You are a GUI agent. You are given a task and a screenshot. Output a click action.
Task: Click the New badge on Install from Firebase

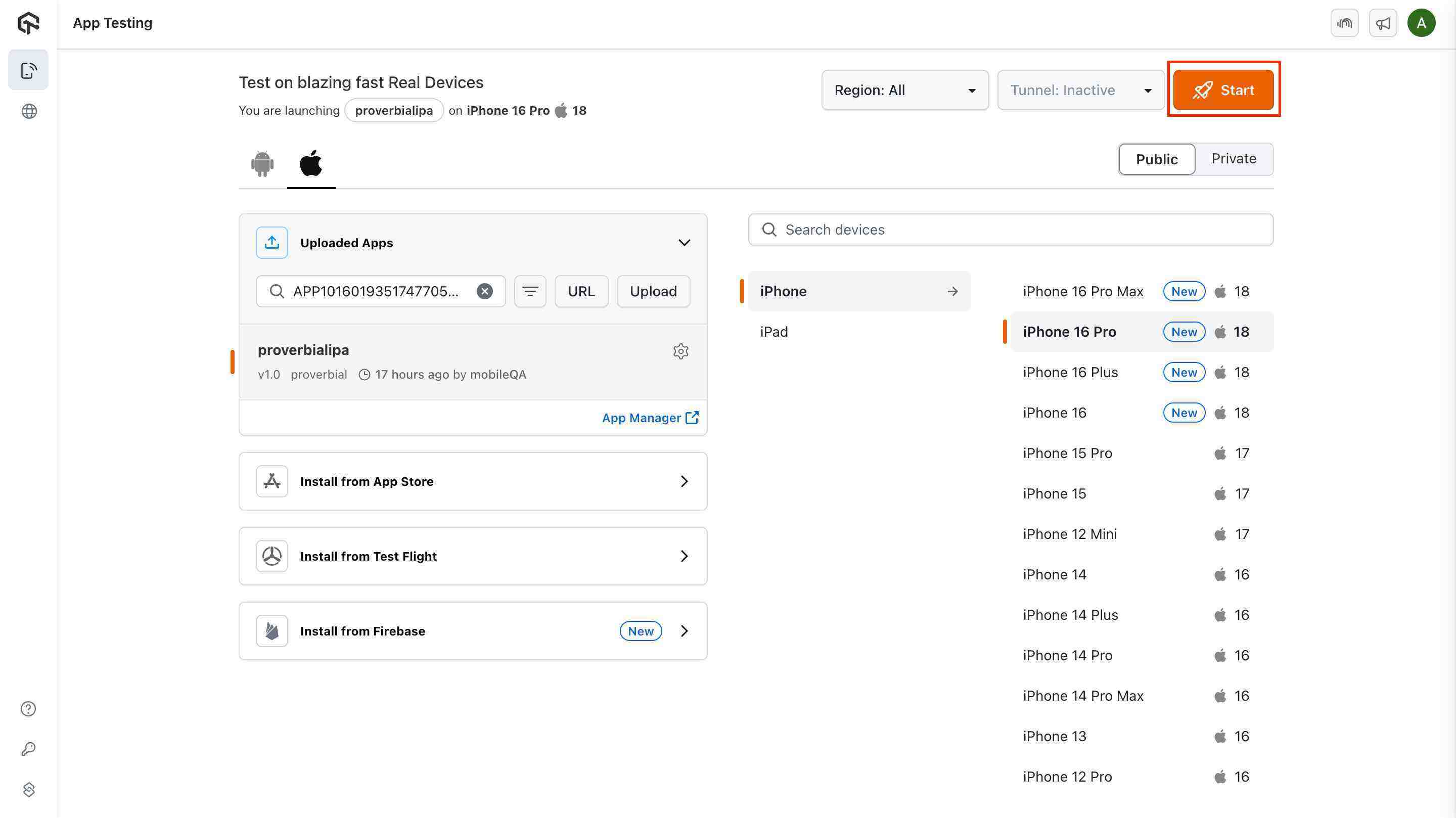(641, 631)
